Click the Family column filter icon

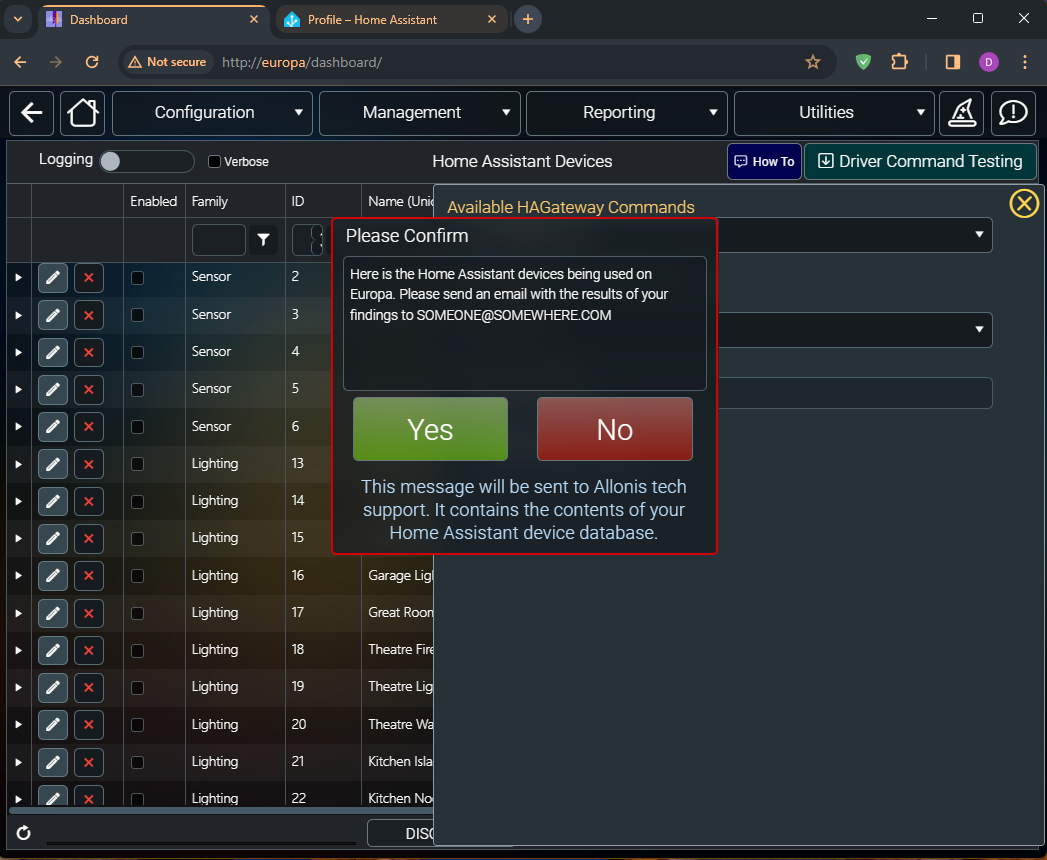pos(264,239)
